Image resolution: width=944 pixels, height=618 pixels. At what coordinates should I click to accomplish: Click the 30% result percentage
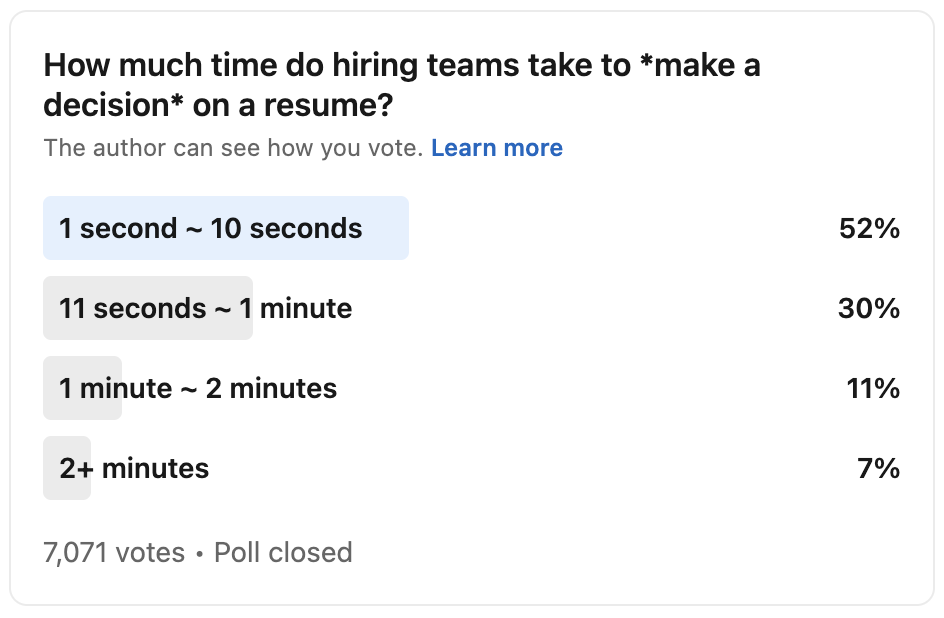click(x=869, y=309)
